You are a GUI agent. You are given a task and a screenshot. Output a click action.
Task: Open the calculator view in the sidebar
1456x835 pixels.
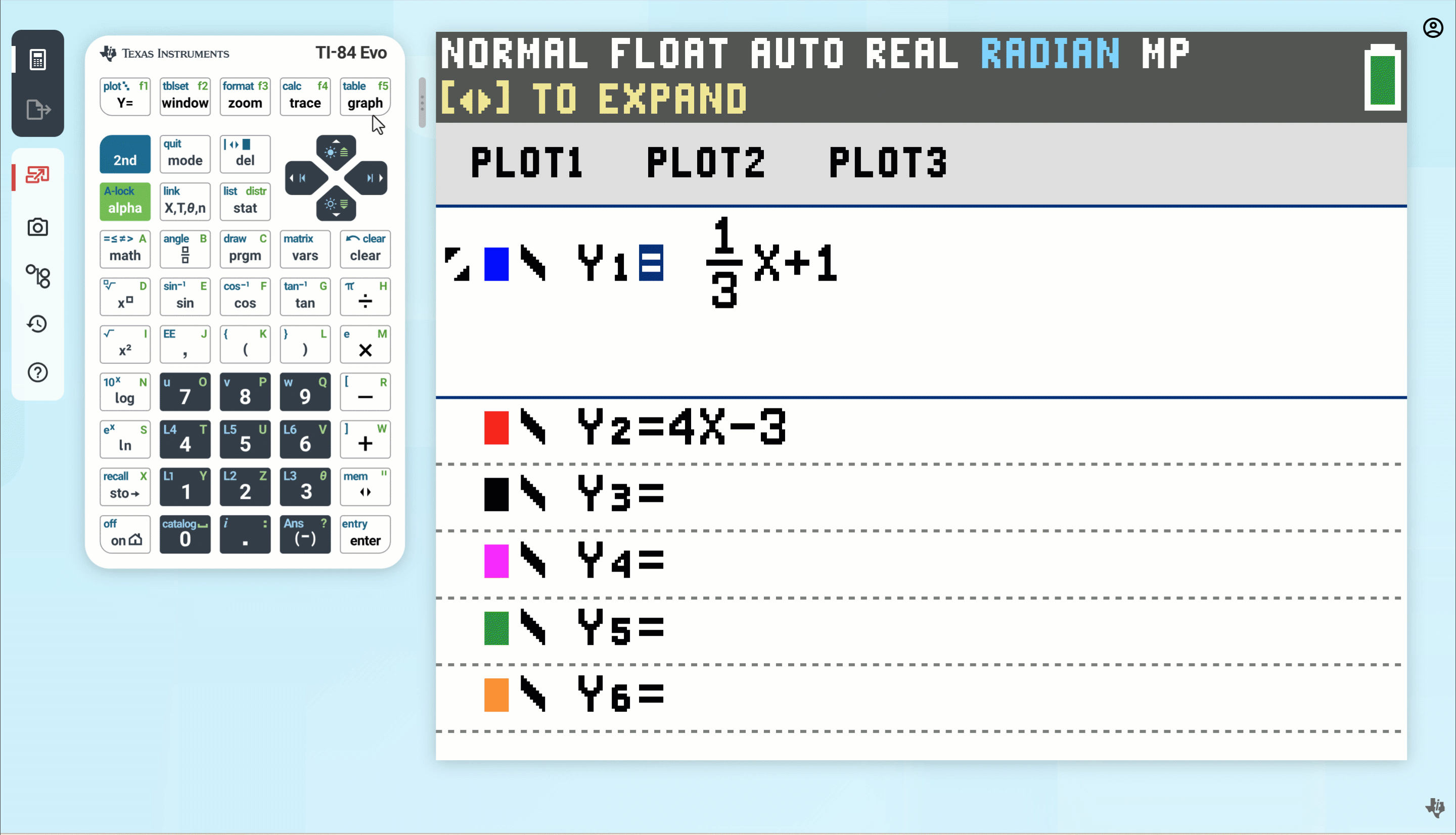(x=38, y=59)
